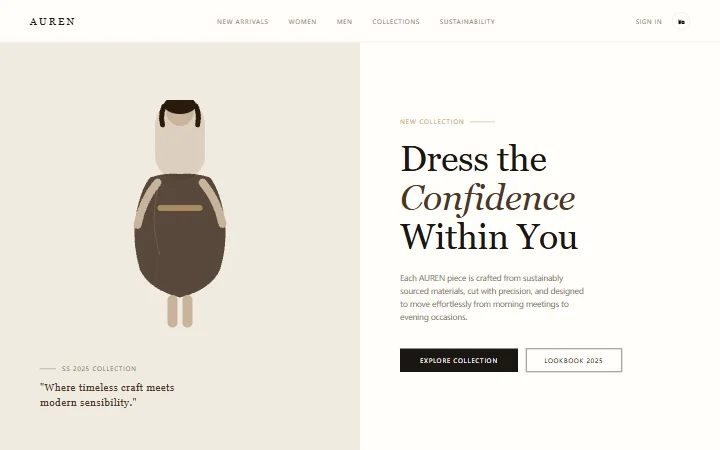
Task: Open the New Arrivals menu item
Action: click(x=242, y=22)
